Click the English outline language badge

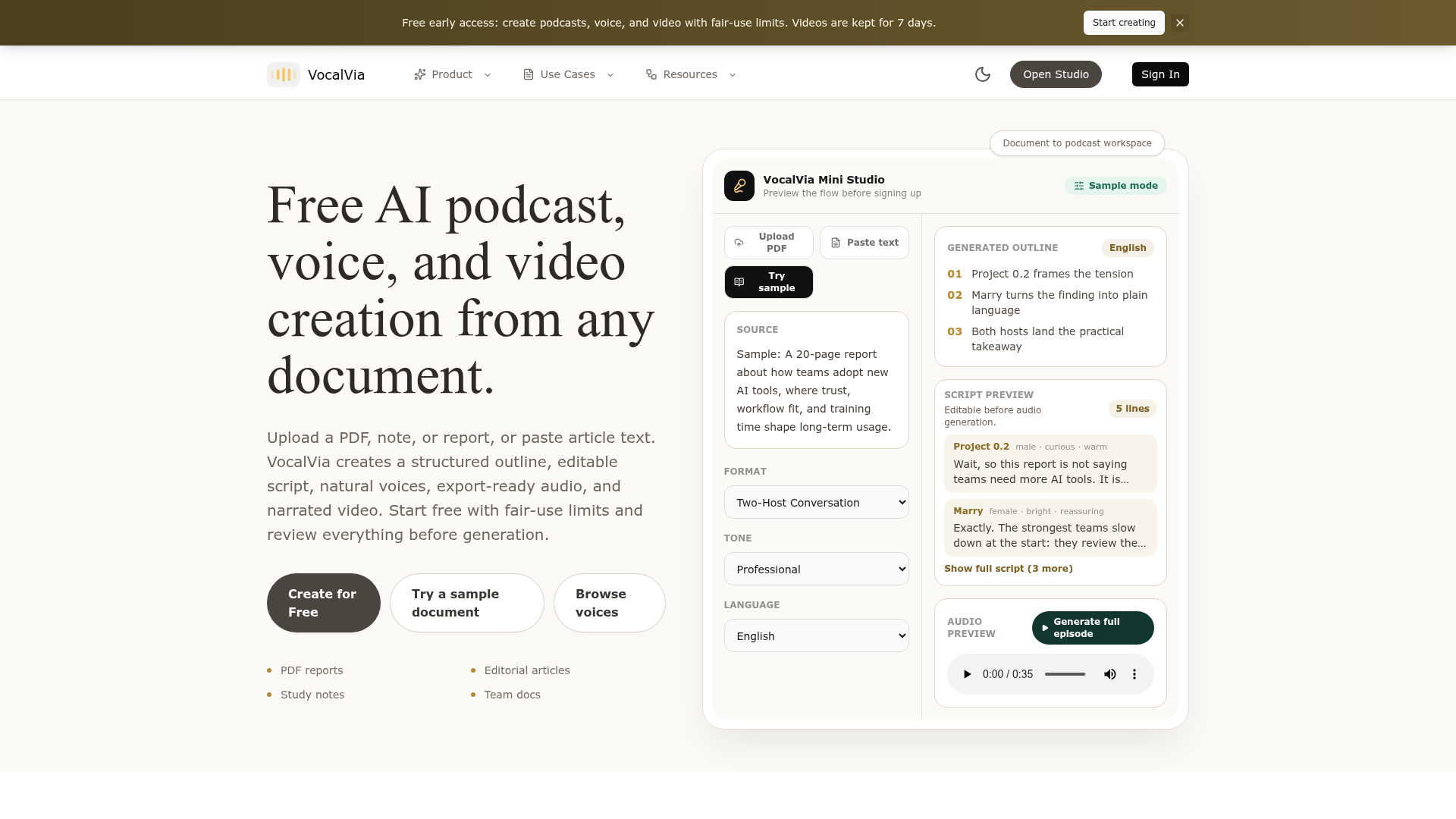click(x=1128, y=248)
